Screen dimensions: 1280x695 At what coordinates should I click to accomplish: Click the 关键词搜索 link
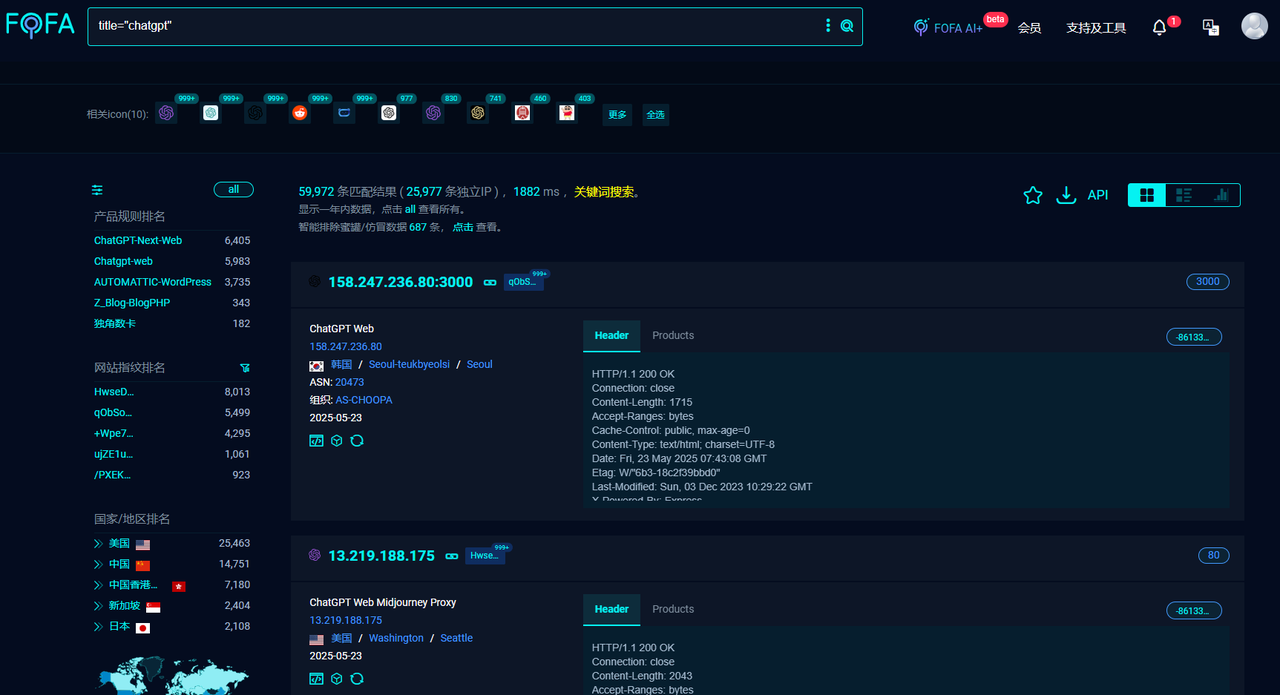pos(604,192)
